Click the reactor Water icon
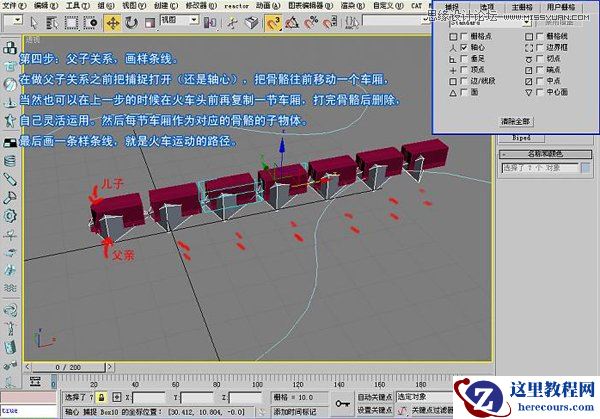The image size is (600, 419). (10, 288)
